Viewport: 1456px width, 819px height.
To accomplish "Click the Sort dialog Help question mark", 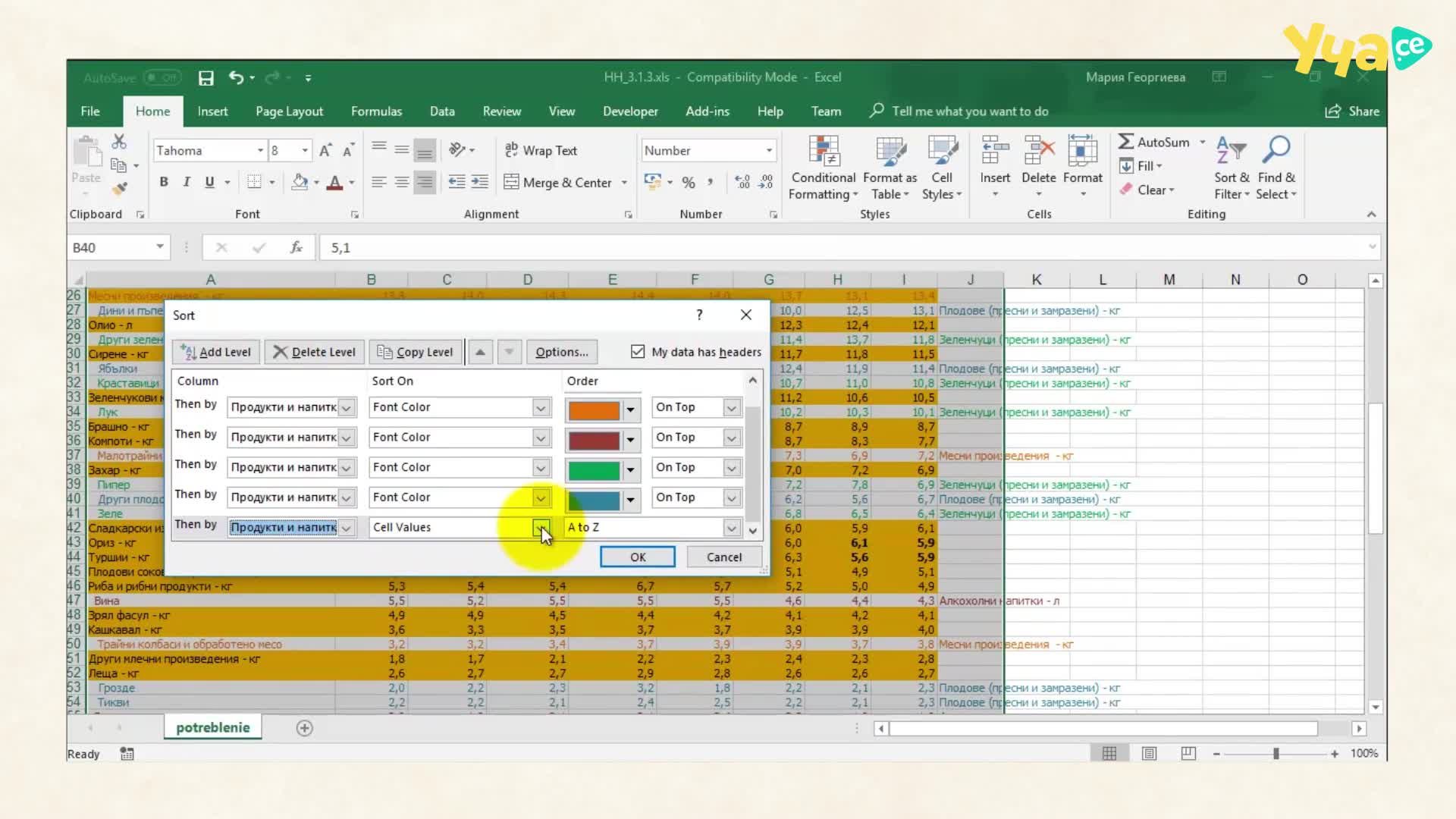I will click(x=699, y=315).
